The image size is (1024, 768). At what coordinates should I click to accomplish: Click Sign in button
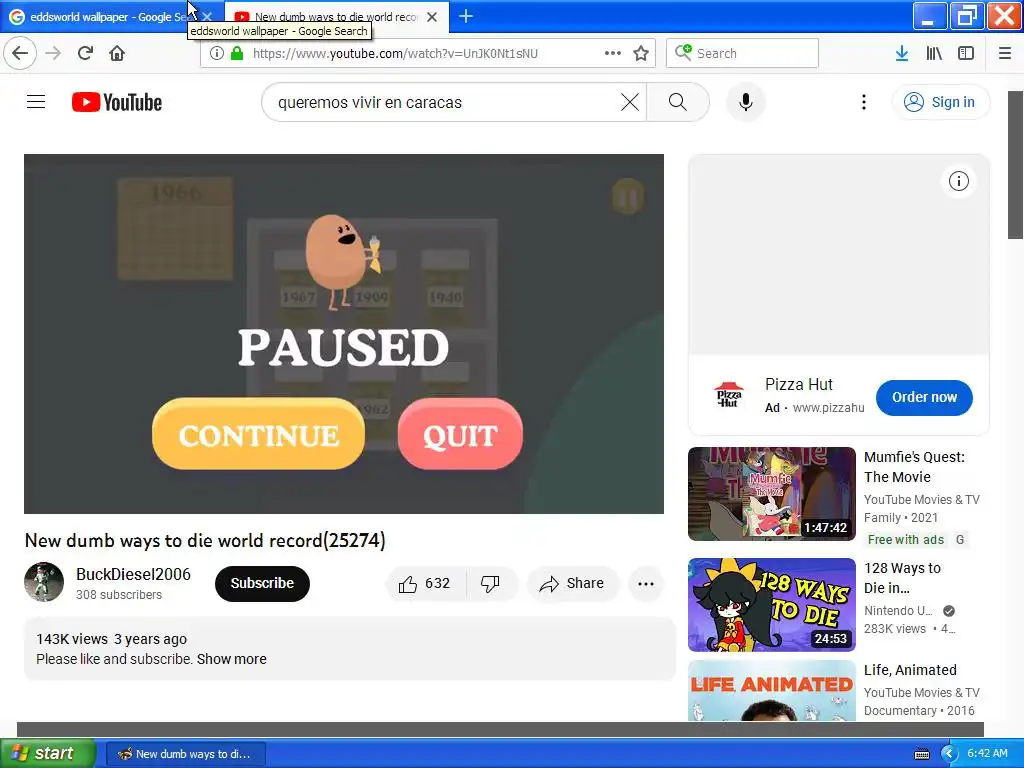tap(940, 102)
